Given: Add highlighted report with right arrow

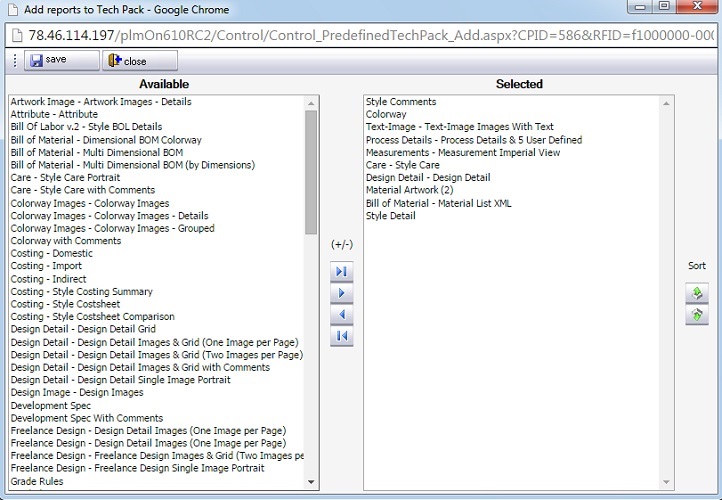Looking at the screenshot, I should point(342,293).
